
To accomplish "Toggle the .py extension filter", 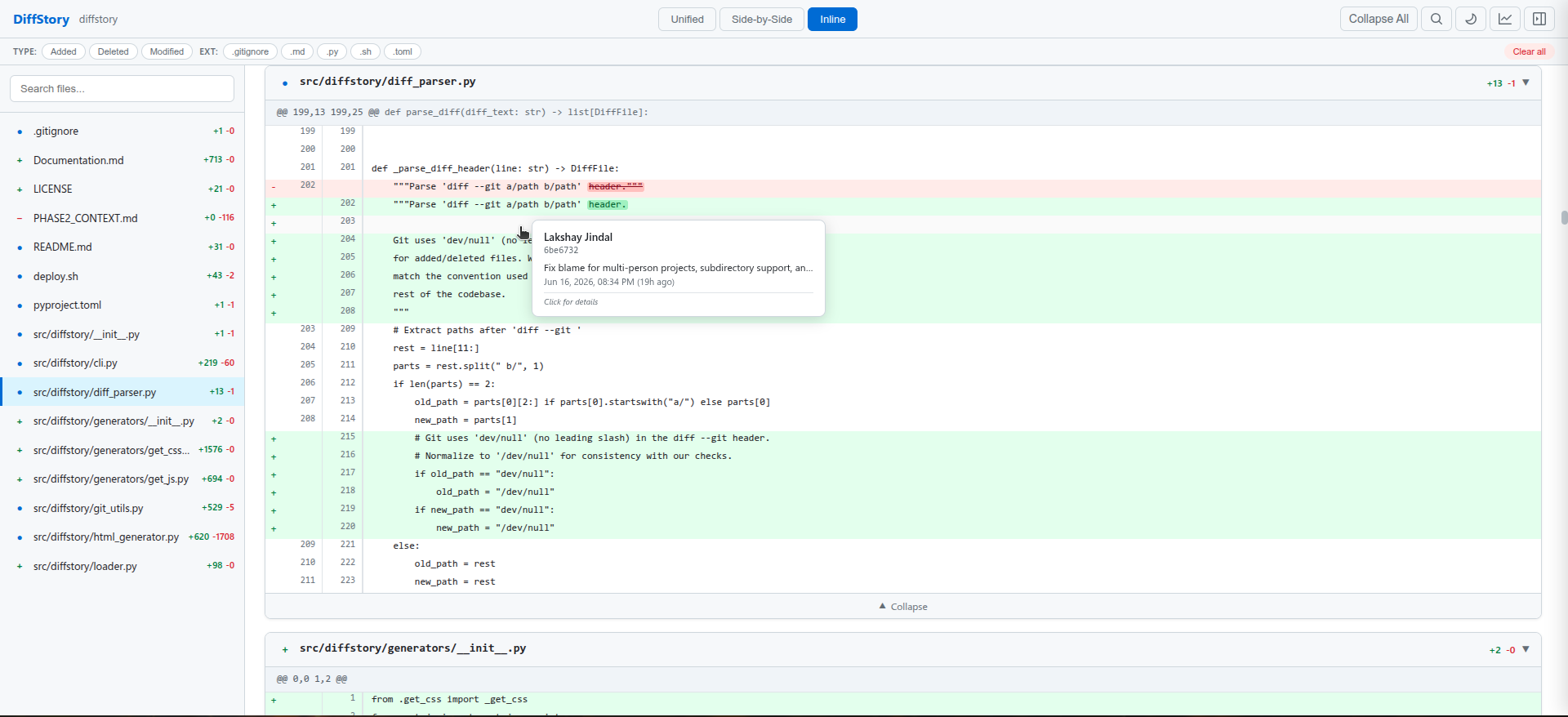I will [x=332, y=51].
